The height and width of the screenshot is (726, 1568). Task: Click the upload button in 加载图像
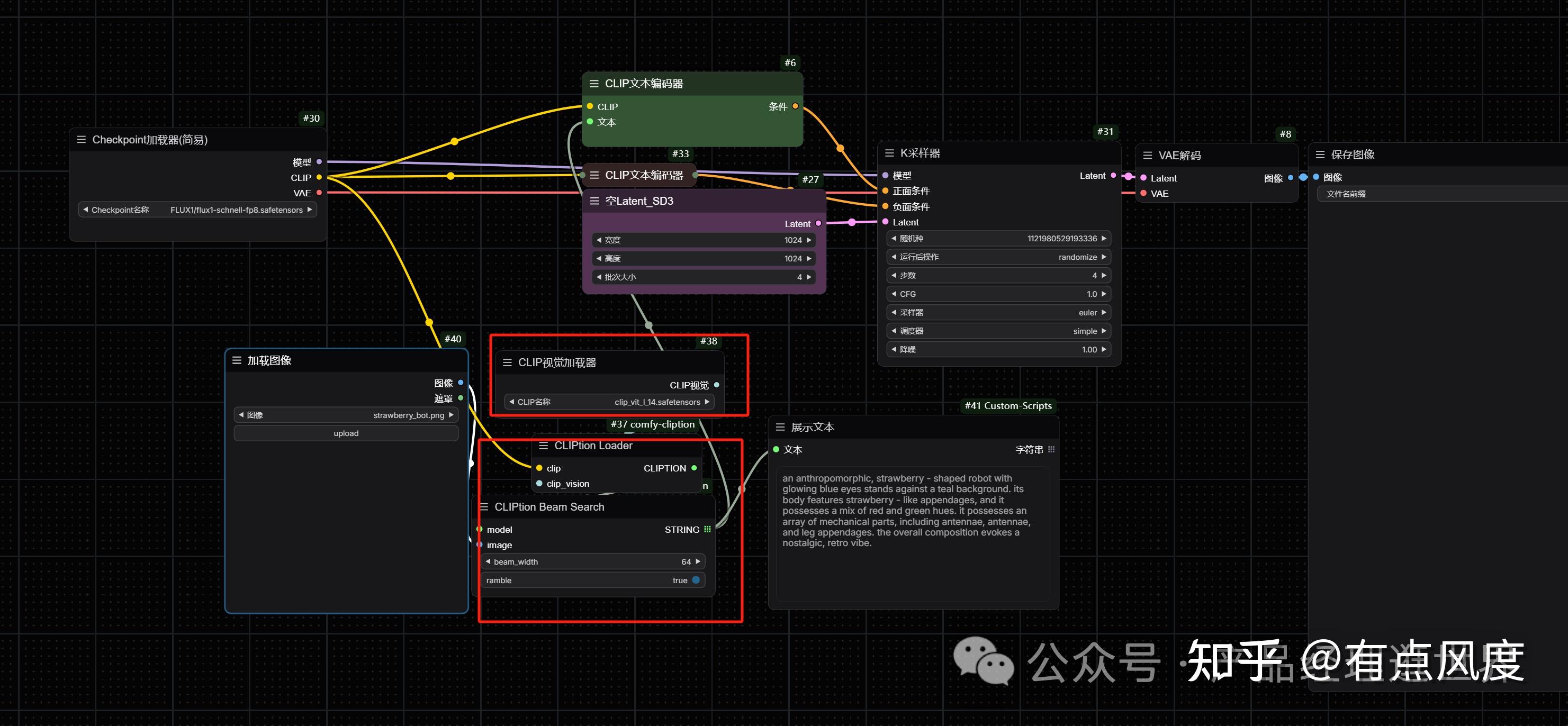(x=346, y=433)
